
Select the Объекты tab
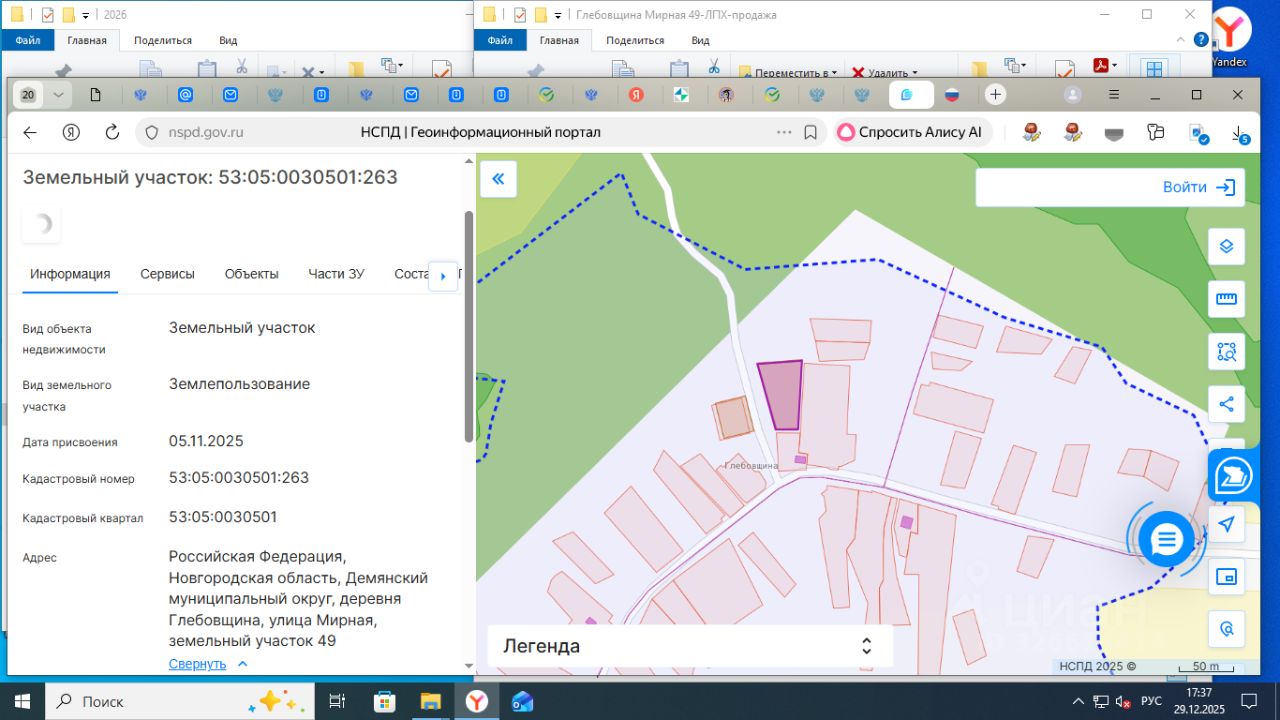pyautogui.click(x=251, y=274)
